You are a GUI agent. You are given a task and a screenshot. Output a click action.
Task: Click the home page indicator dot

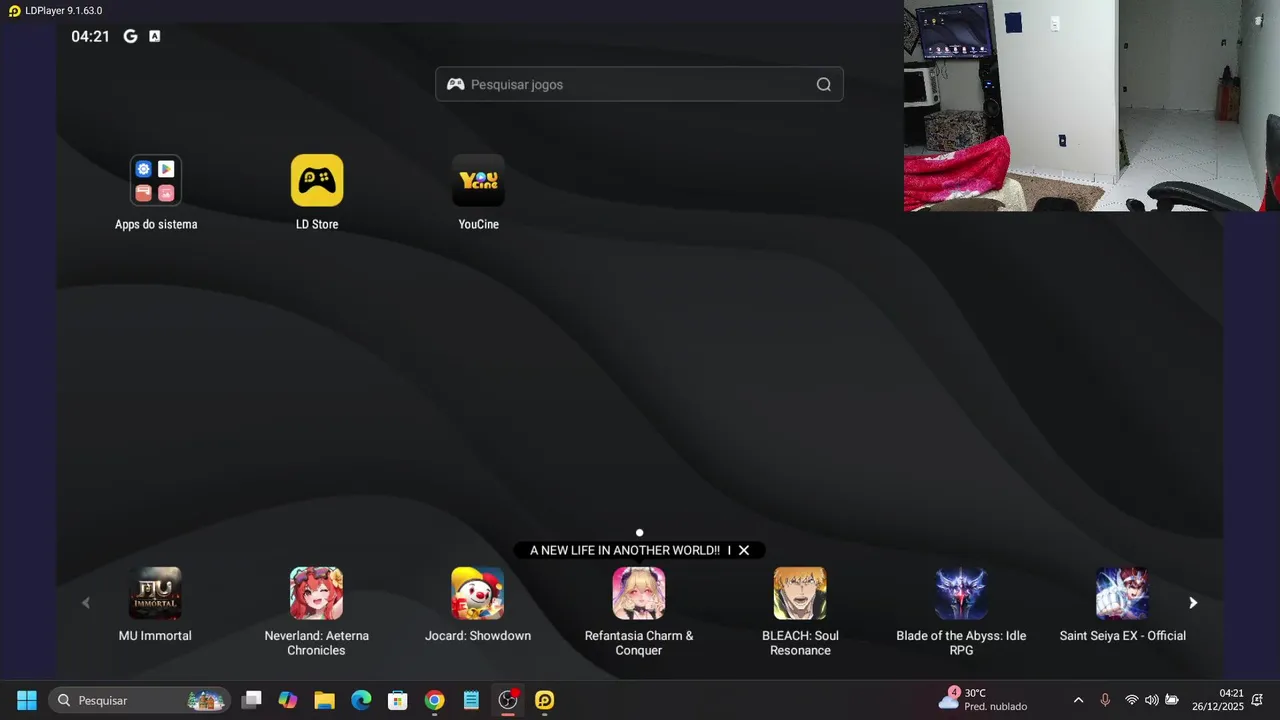[x=639, y=533]
